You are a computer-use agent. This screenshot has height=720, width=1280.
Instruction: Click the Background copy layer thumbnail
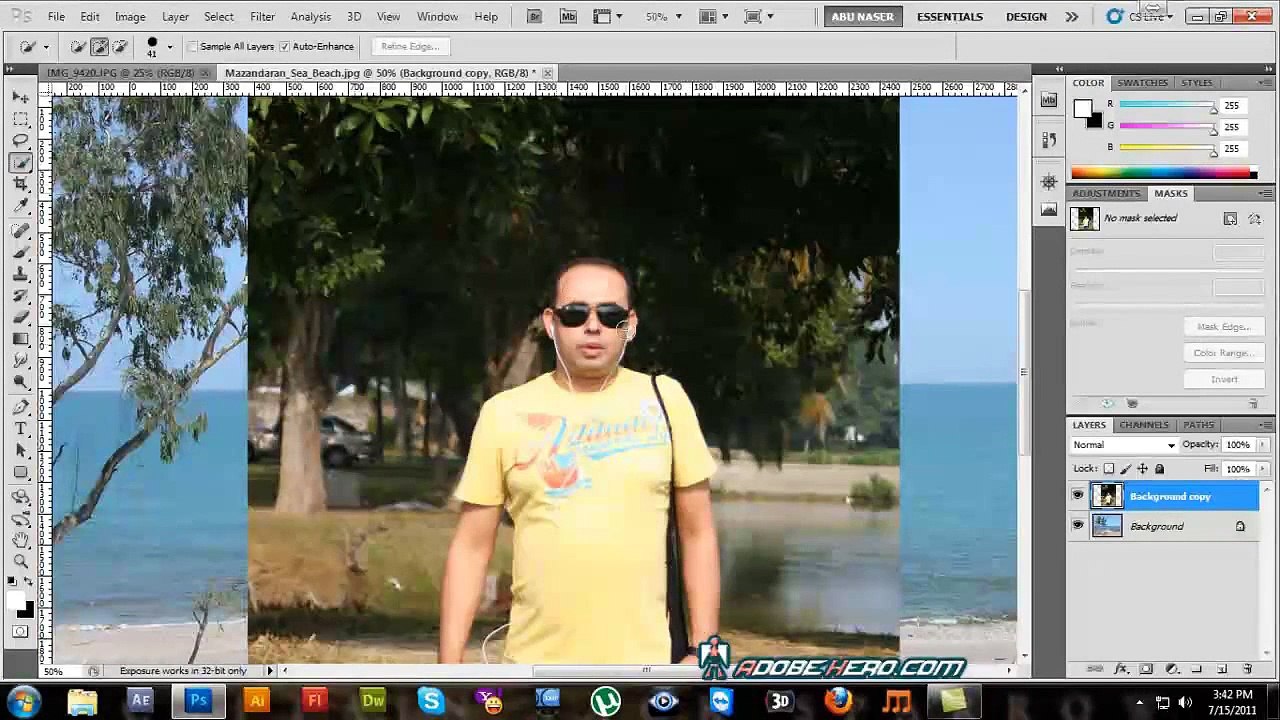click(x=1107, y=496)
